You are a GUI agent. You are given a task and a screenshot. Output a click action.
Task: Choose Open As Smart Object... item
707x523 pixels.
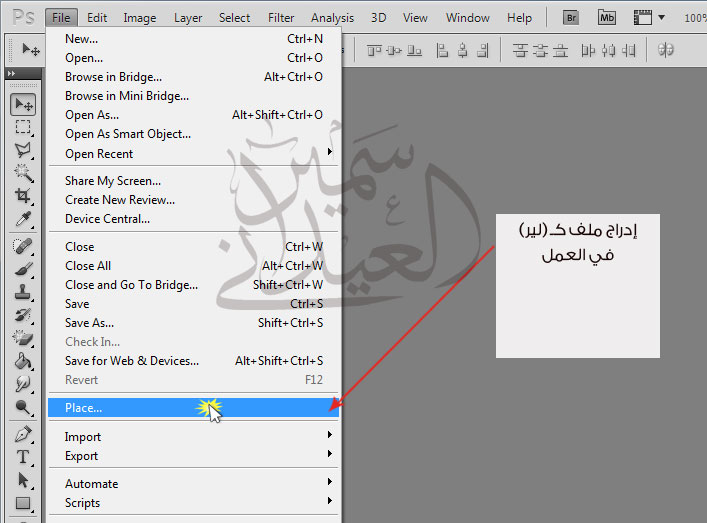(x=193, y=134)
